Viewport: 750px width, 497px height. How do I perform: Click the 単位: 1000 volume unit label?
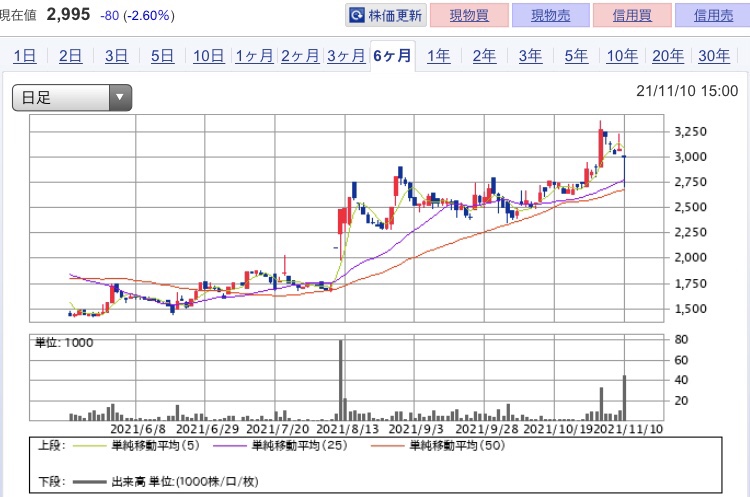64,342
